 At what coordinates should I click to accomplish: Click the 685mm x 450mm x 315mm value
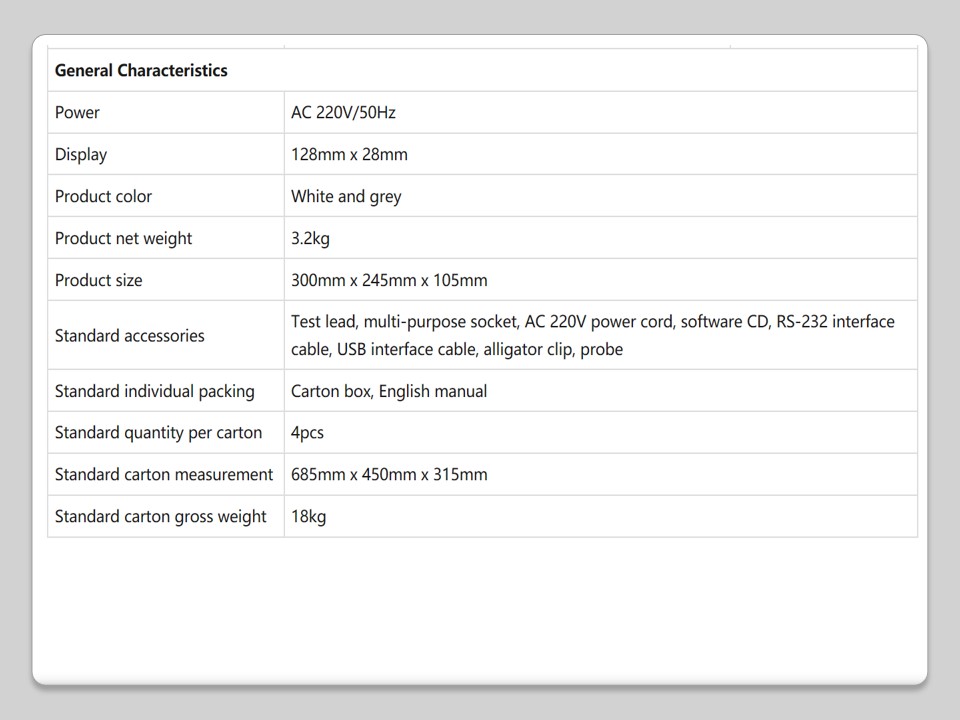tap(389, 474)
